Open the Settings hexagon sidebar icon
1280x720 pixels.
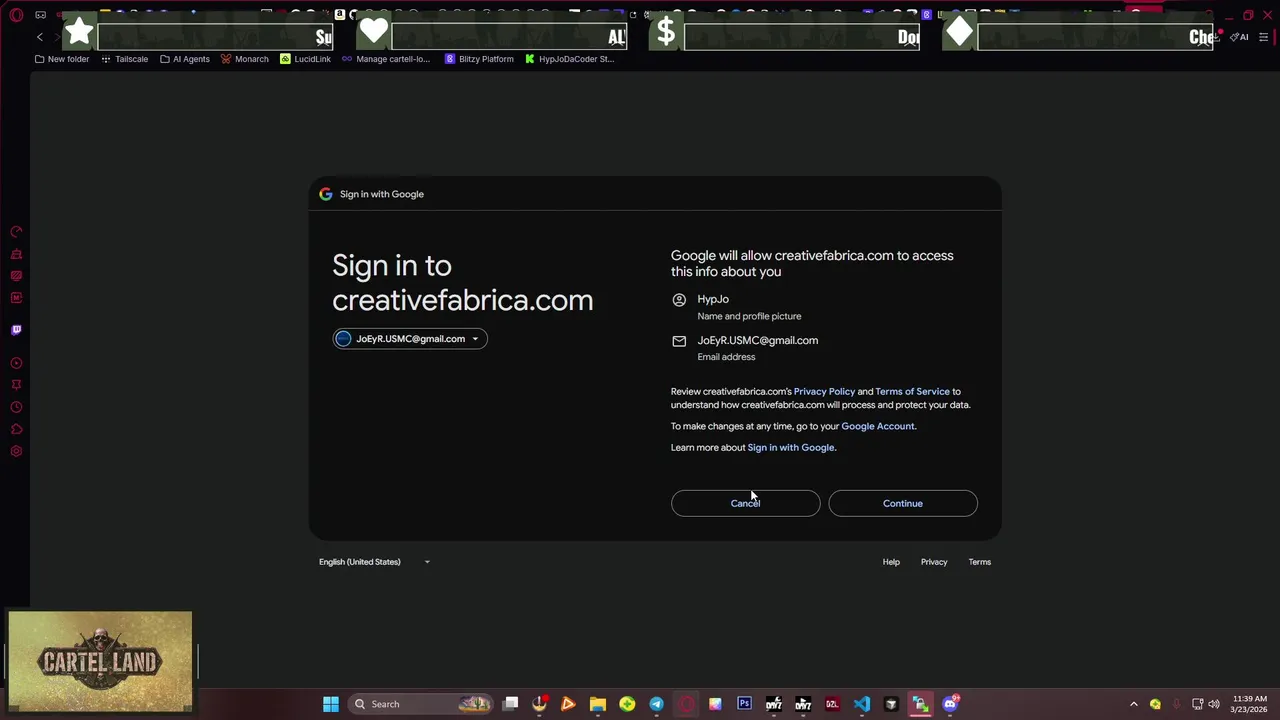coord(16,451)
